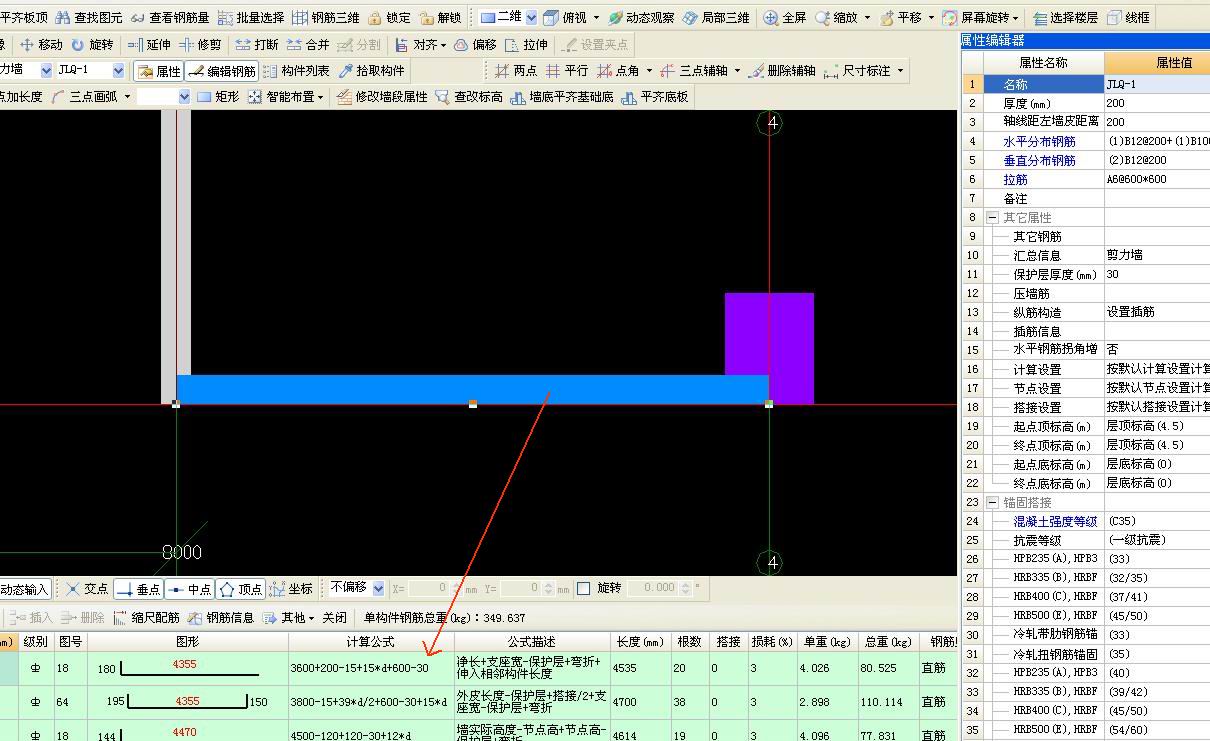Image resolution: width=1210 pixels, height=741 pixels.
Task: Select the 打断 break tool
Action: pyautogui.click(x=257, y=45)
